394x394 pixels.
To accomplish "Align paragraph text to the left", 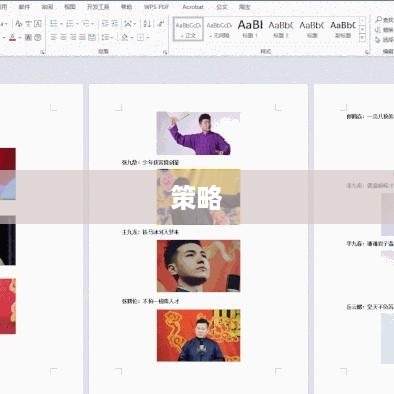I will [53, 37].
